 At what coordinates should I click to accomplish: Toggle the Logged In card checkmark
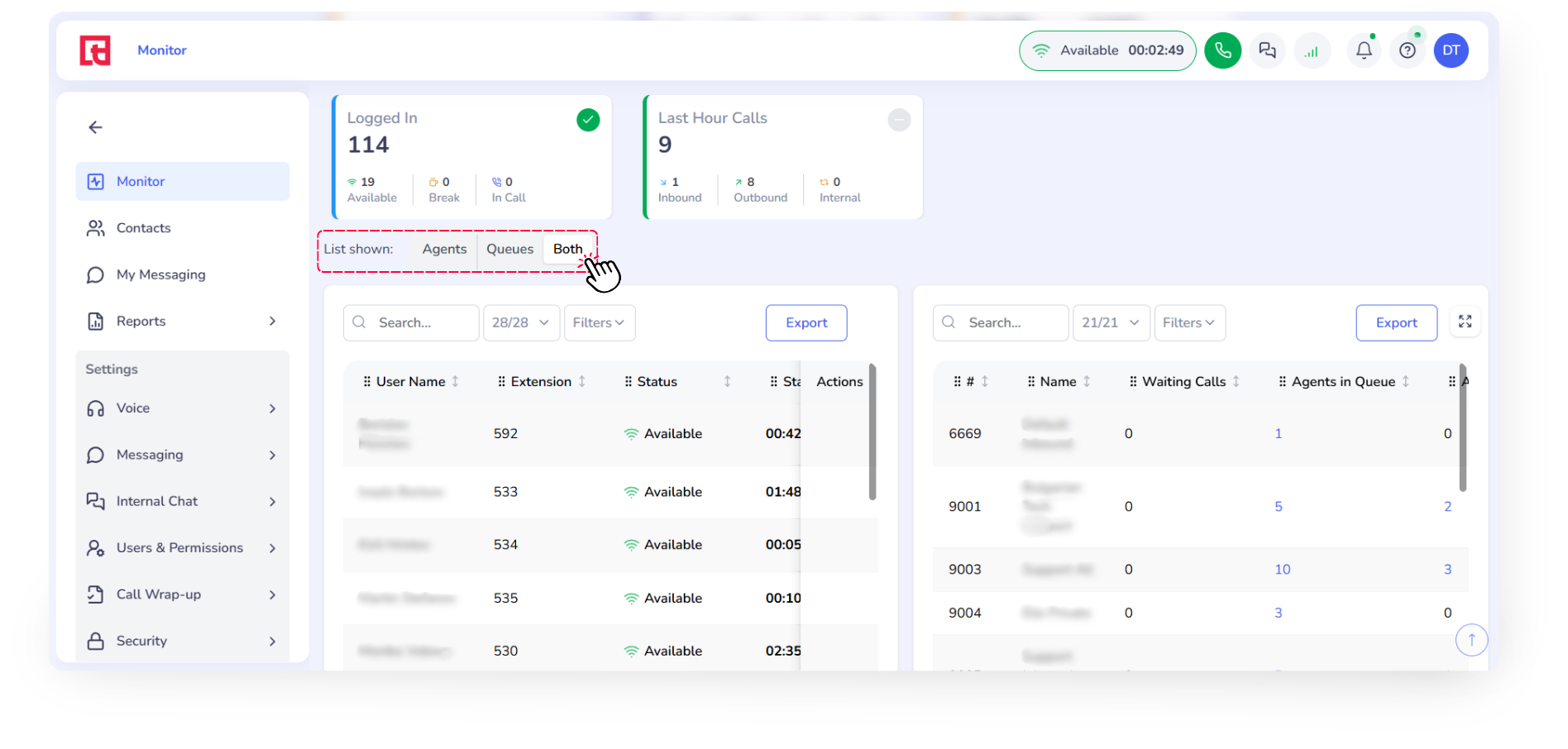(x=588, y=120)
